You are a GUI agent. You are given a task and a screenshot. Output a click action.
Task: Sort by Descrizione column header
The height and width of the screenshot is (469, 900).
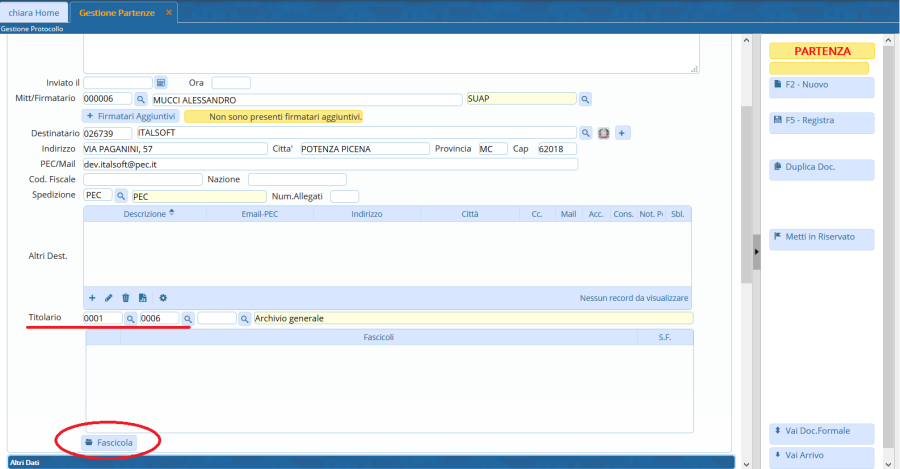[x=148, y=213]
